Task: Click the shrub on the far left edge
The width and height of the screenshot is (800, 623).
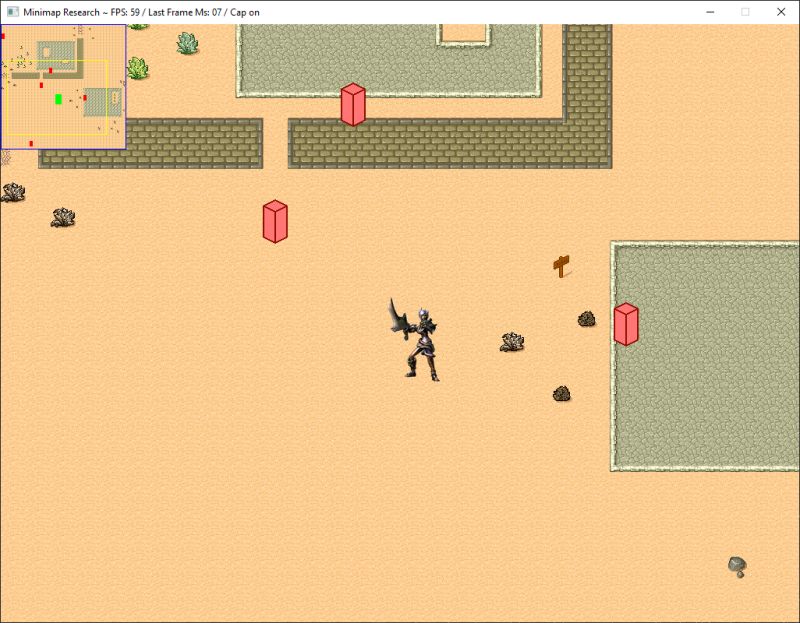Action: point(15,190)
